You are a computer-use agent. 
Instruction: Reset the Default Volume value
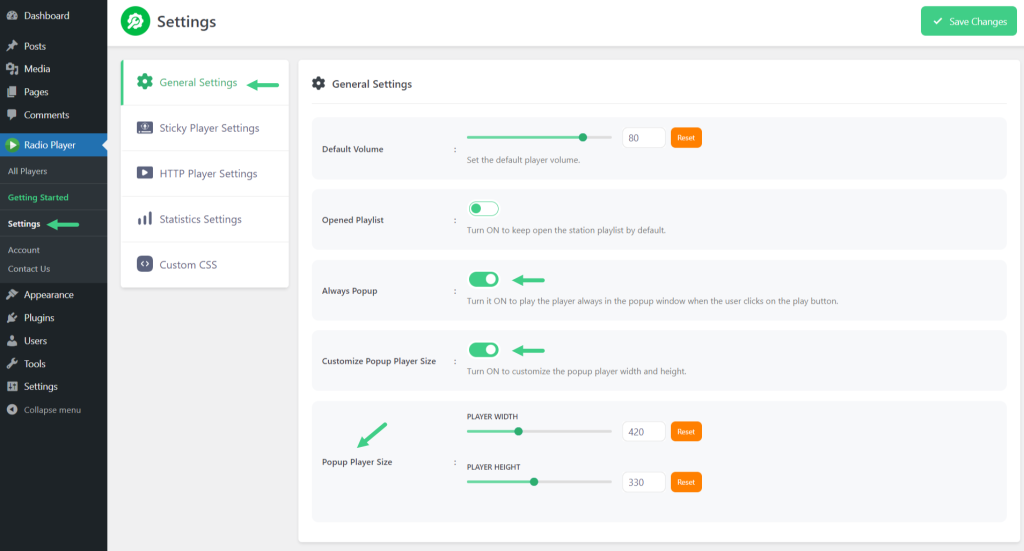[x=686, y=138]
